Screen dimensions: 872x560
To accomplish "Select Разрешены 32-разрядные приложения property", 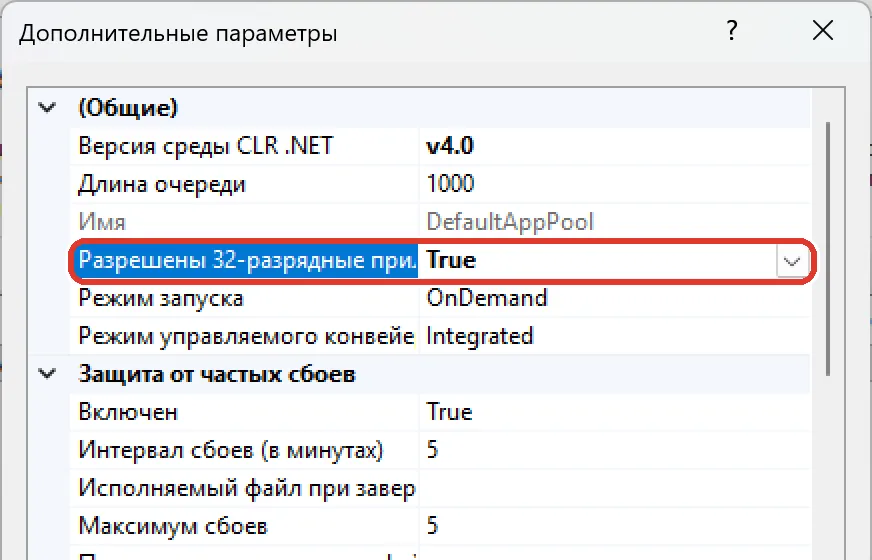I will [245, 260].
